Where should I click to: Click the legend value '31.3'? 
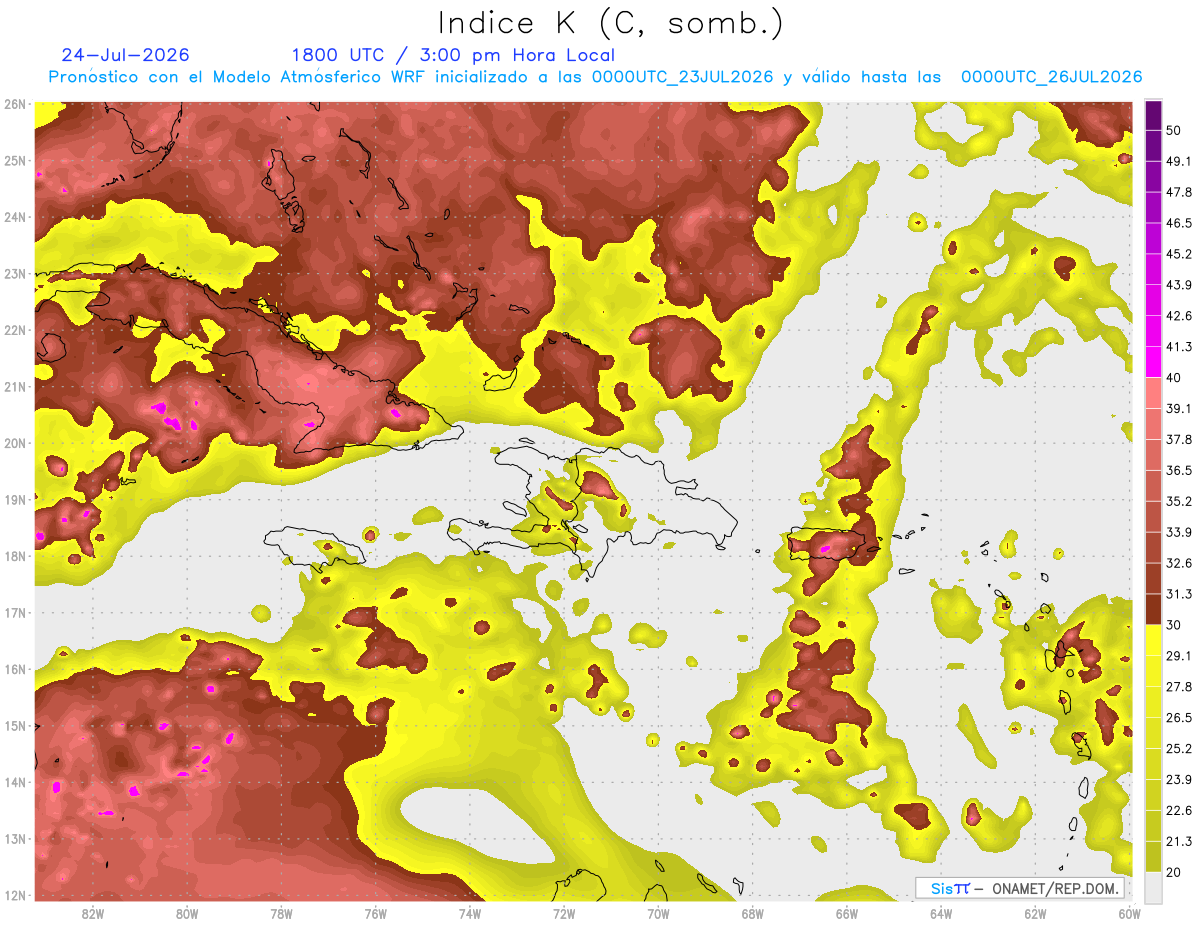tap(1179, 594)
